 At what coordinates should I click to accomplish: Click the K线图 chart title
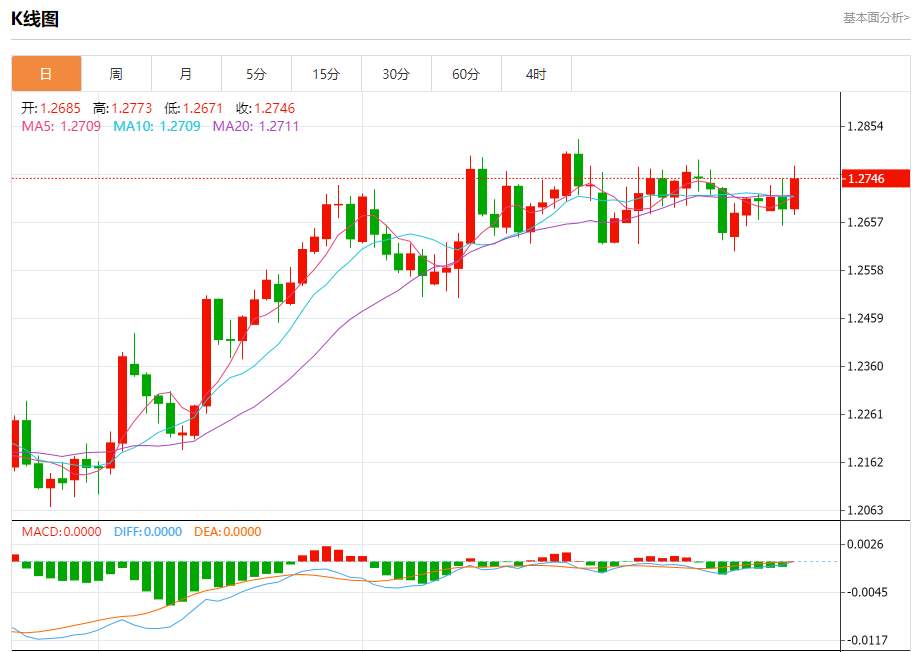click(35, 18)
